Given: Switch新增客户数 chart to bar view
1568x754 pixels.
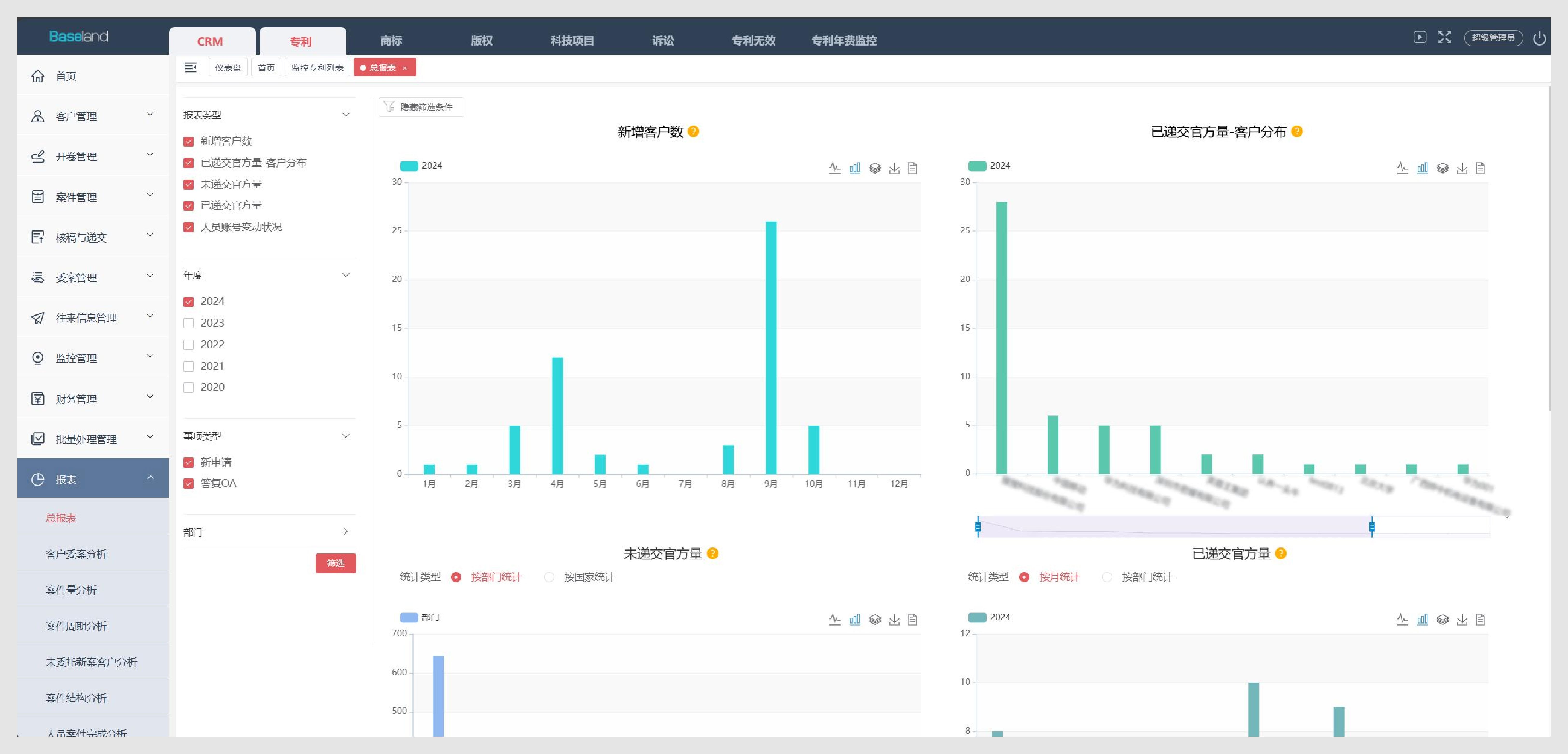Looking at the screenshot, I should click(x=855, y=168).
